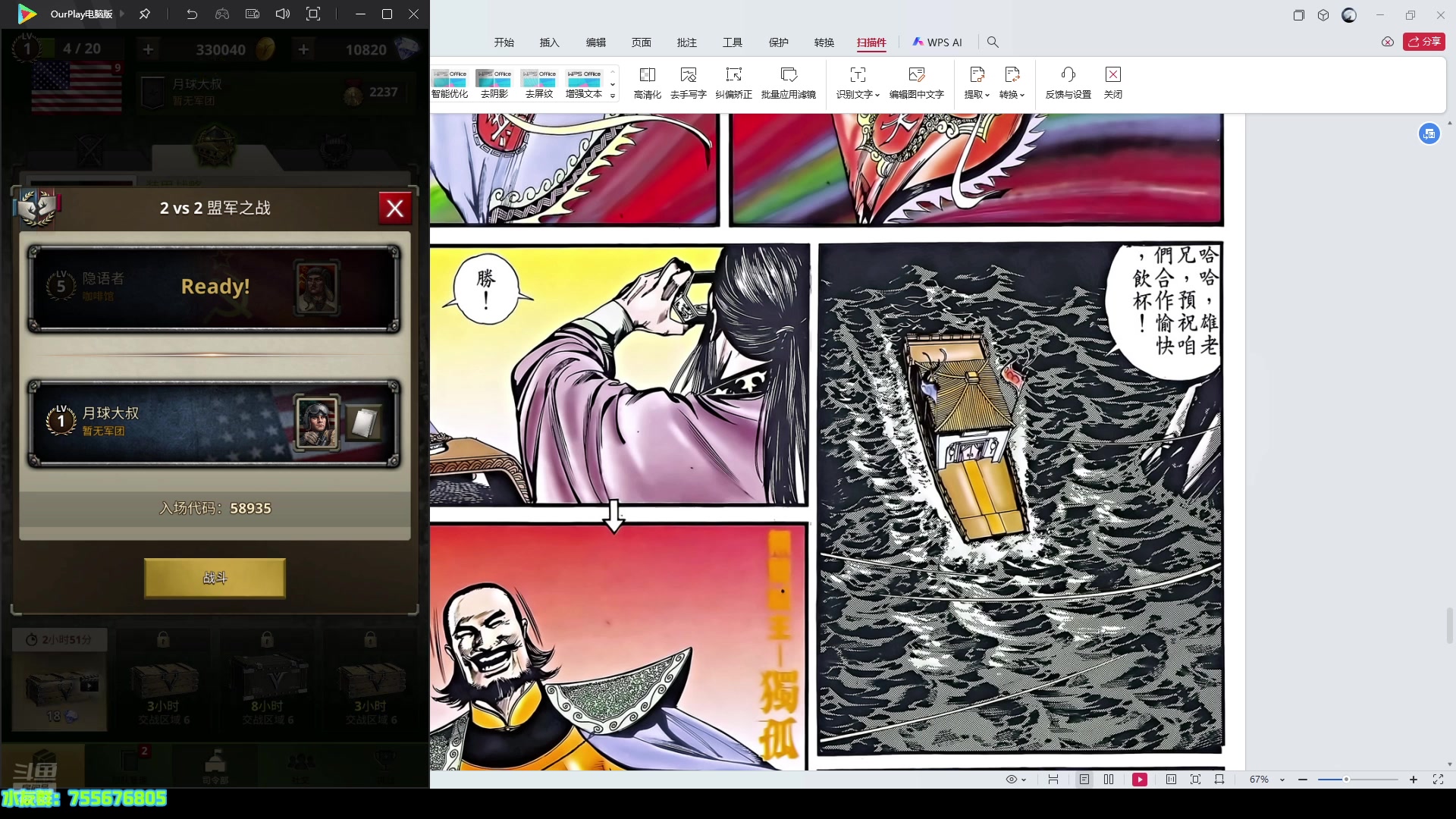This screenshot has height=819, width=1456.
Task: Click the plus next to 10820 gems
Action: coord(303,49)
